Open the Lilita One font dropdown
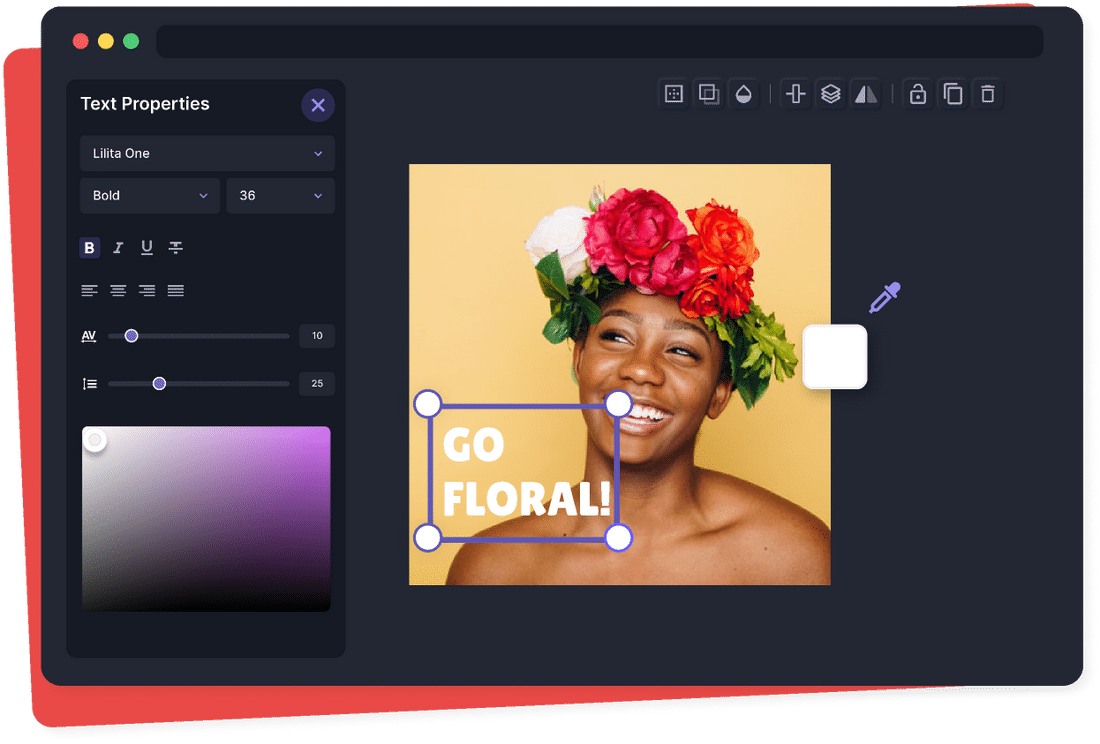This screenshot has height=744, width=1100. [x=207, y=154]
